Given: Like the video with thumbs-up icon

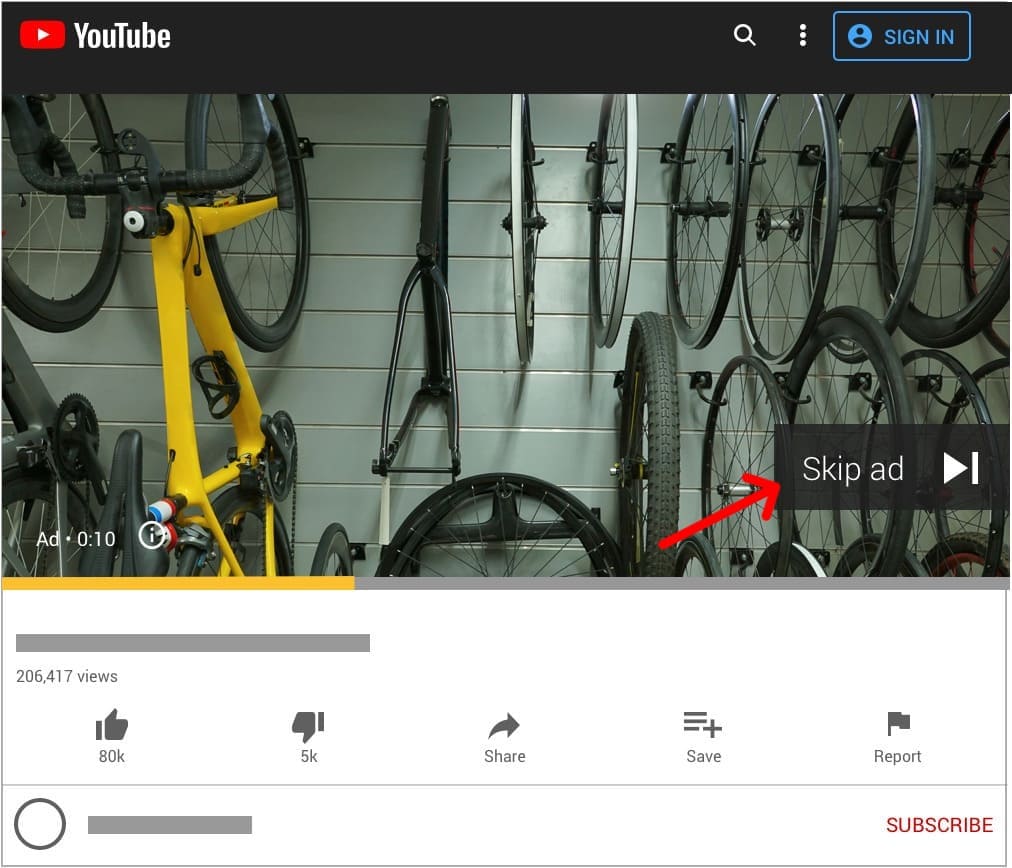Looking at the screenshot, I should coord(111,726).
